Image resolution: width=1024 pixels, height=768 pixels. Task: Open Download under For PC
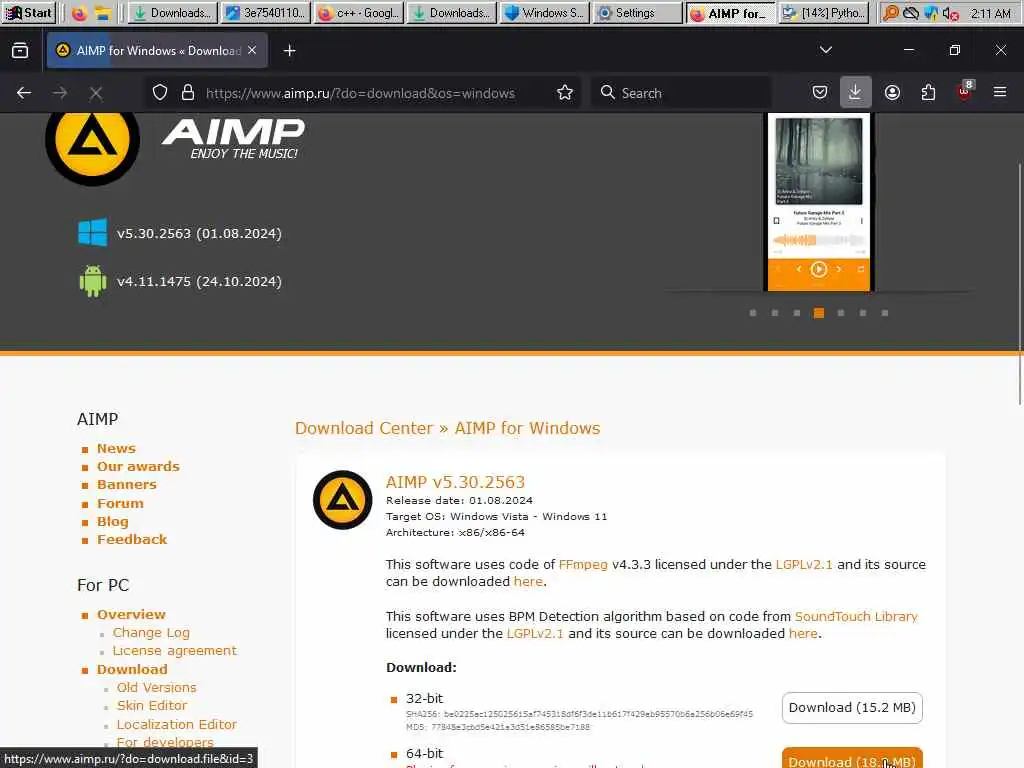coord(132,669)
